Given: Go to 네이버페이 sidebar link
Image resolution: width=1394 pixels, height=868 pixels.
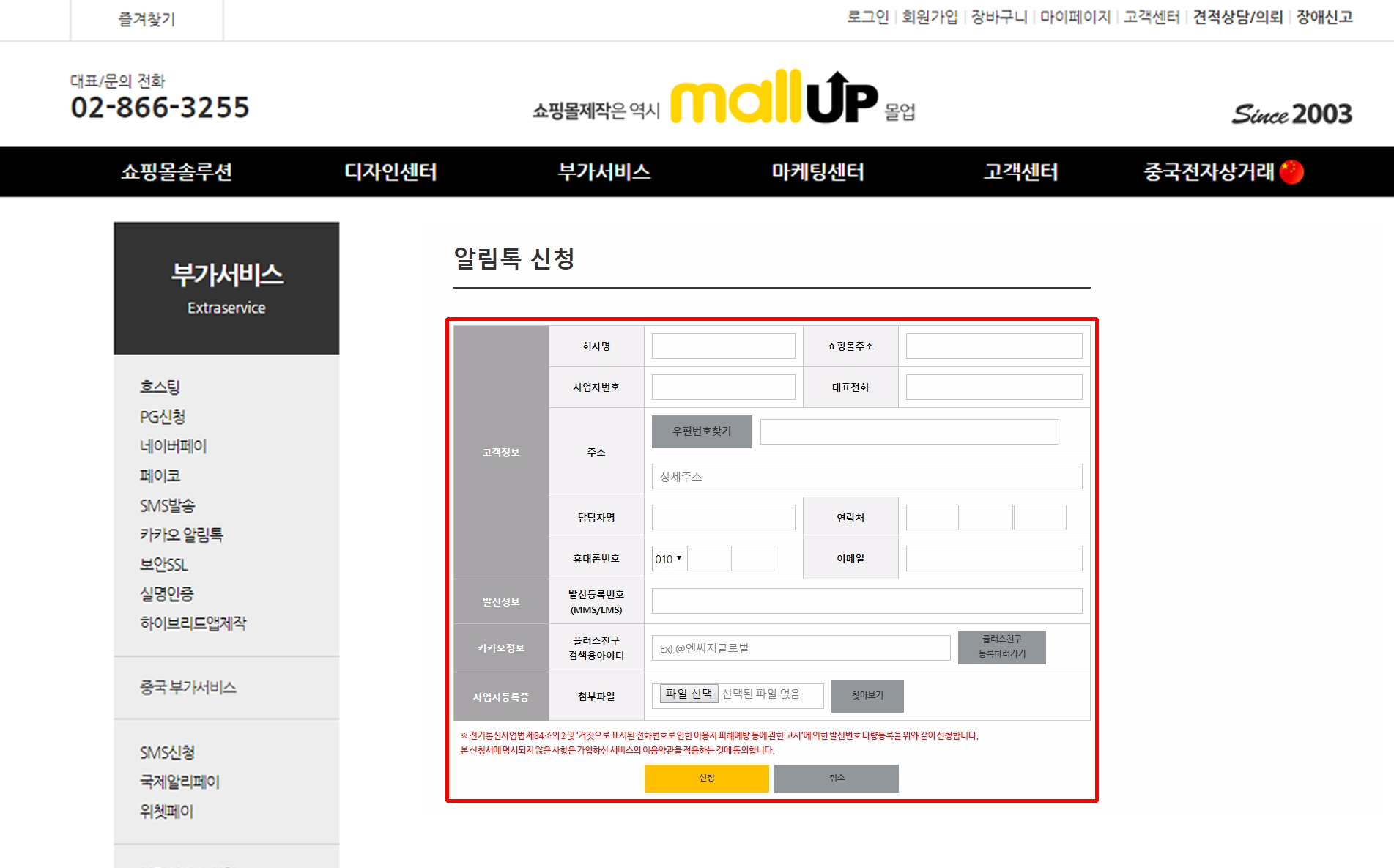Looking at the screenshot, I should 173,446.
